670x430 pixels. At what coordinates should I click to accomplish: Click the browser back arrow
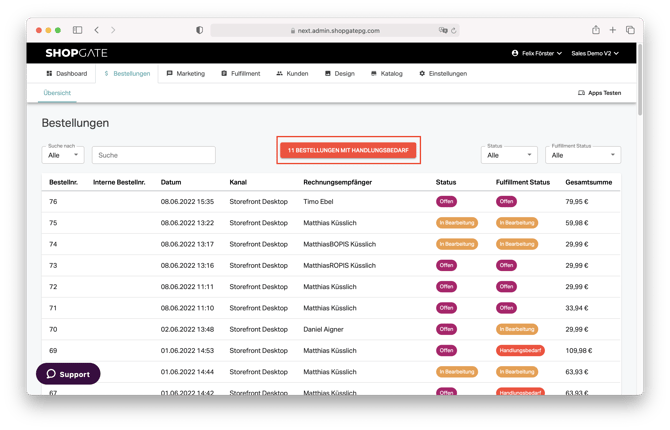[96, 30]
